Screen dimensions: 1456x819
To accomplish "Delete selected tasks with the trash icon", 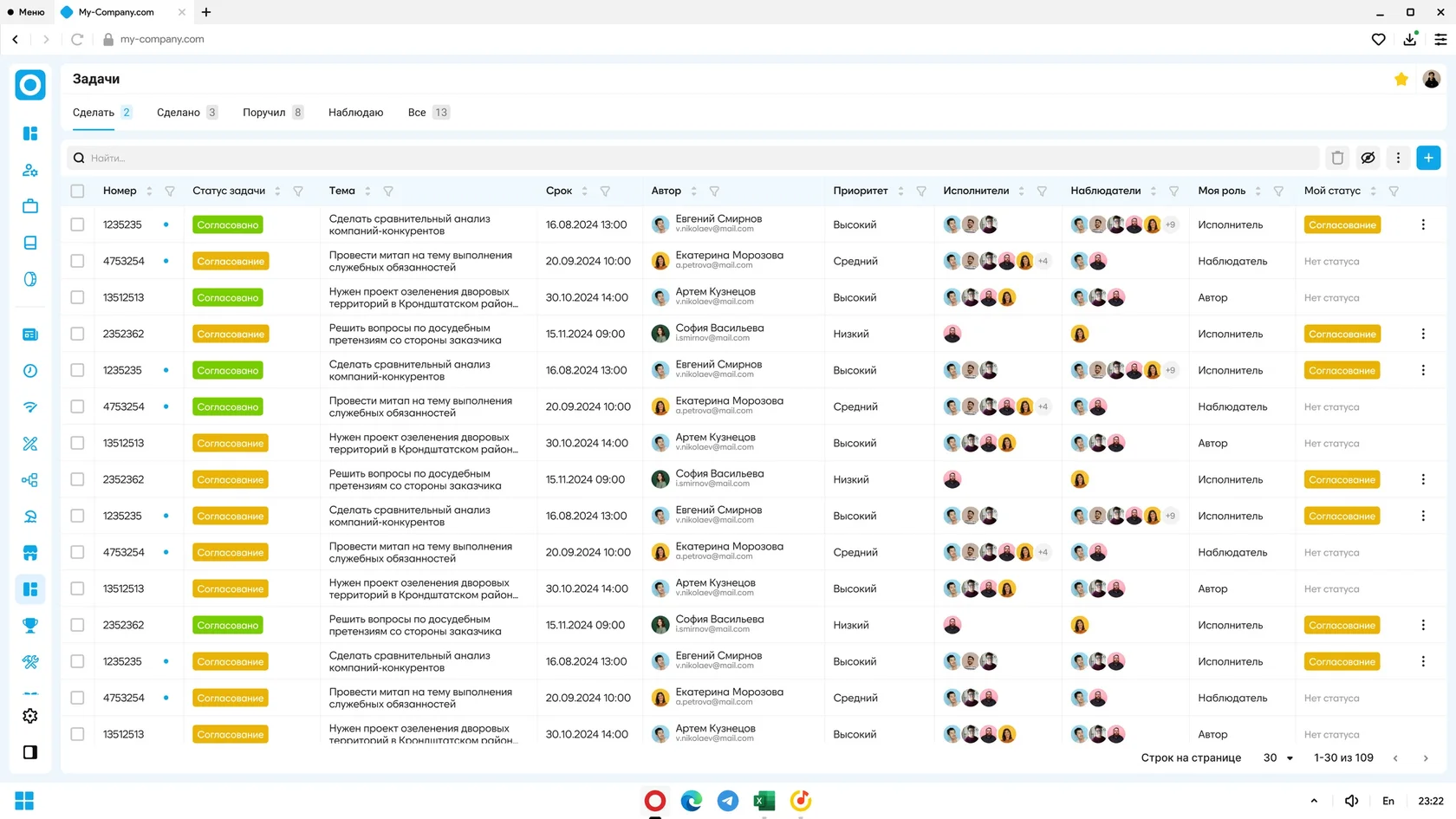I will pyautogui.click(x=1337, y=158).
